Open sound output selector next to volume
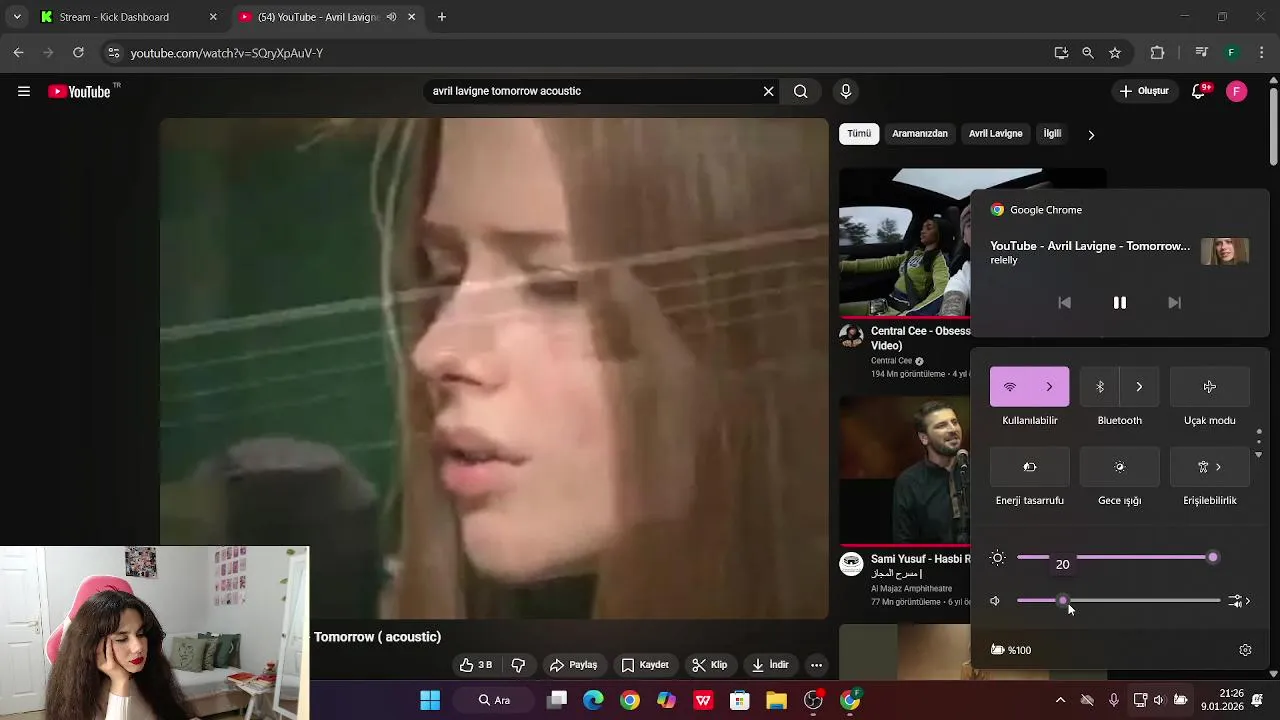This screenshot has height=720, width=1280. coord(1240,601)
